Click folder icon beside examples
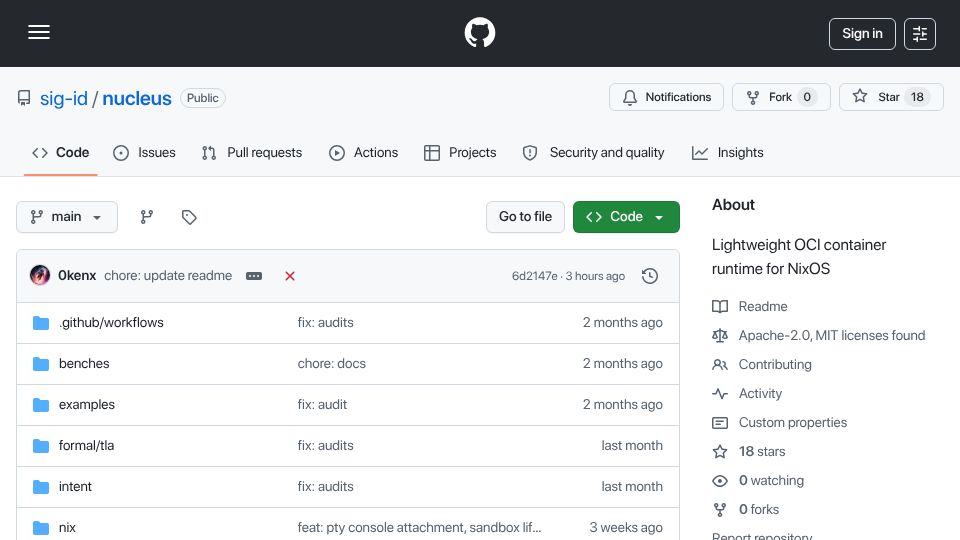Screen dimensions: 960x540 (x=41, y=405)
